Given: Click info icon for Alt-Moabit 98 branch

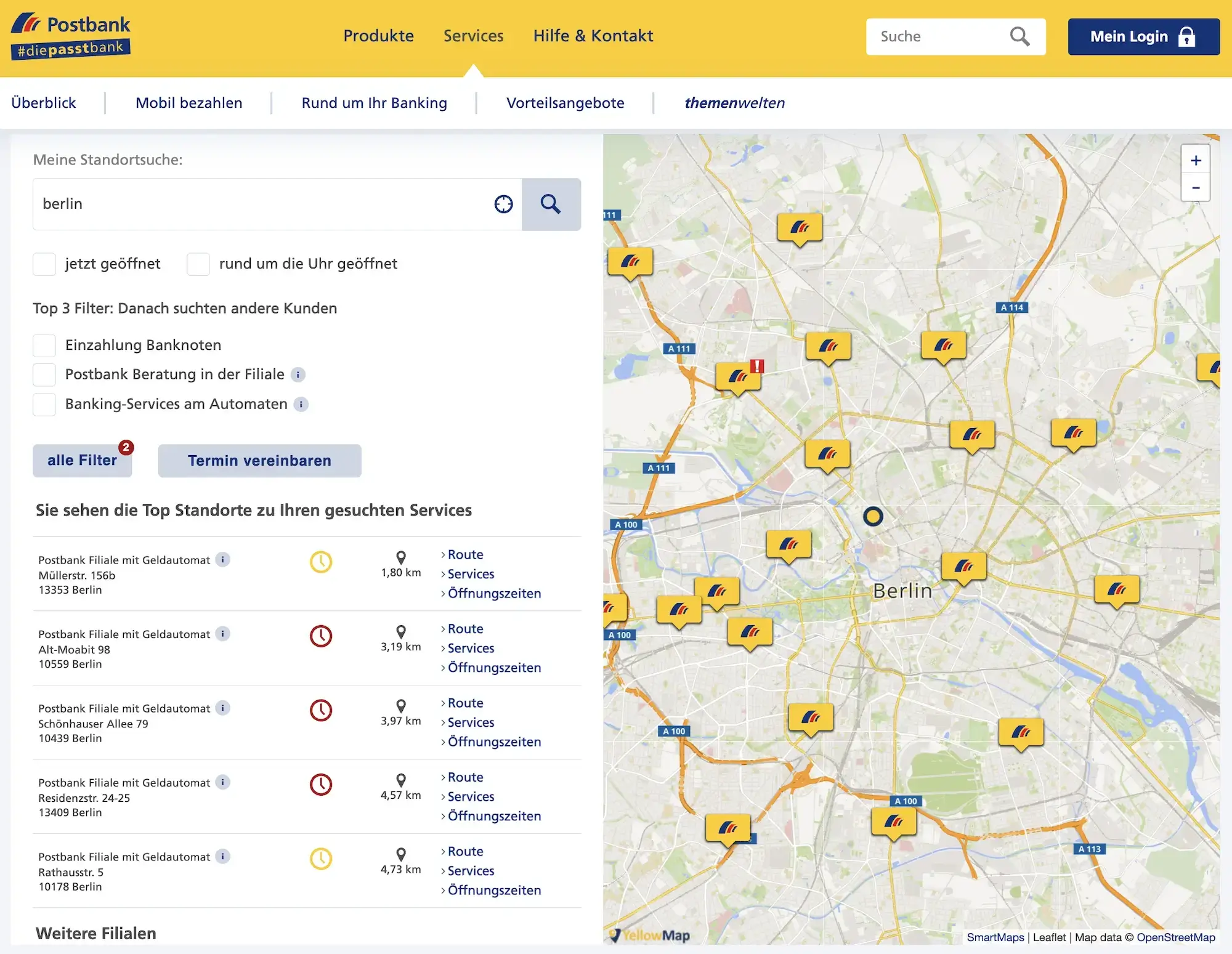Looking at the screenshot, I should 223,633.
